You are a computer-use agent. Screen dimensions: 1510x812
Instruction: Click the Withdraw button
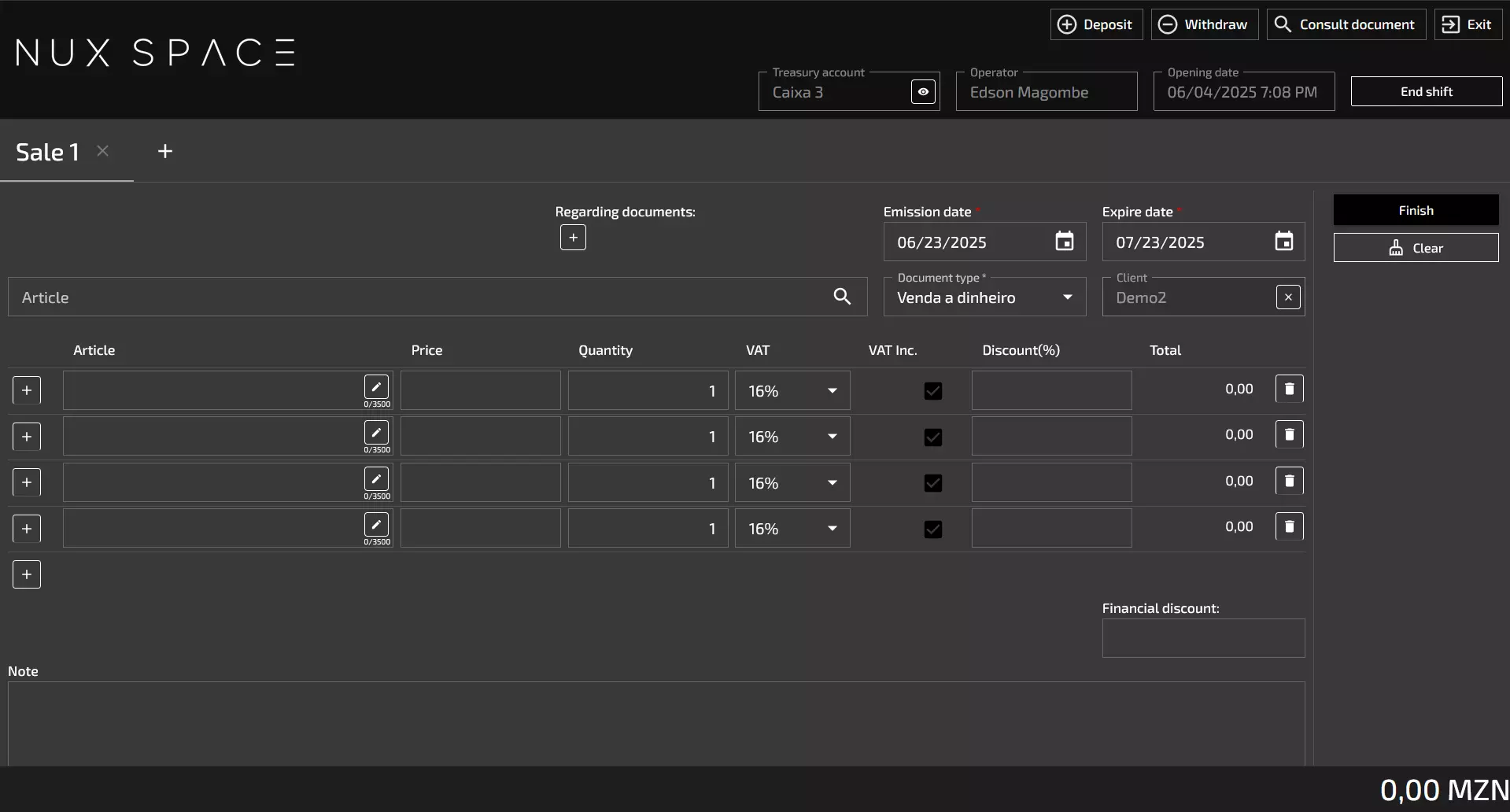1205,24
